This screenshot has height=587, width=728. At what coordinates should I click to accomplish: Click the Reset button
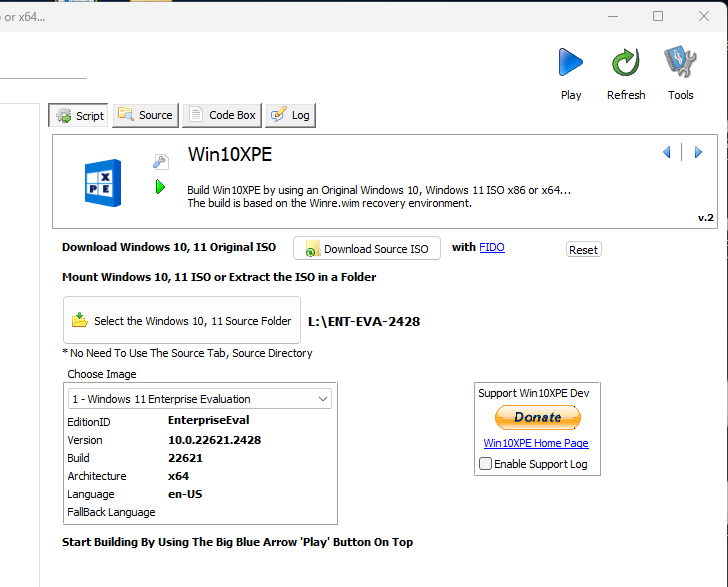pyautogui.click(x=584, y=250)
